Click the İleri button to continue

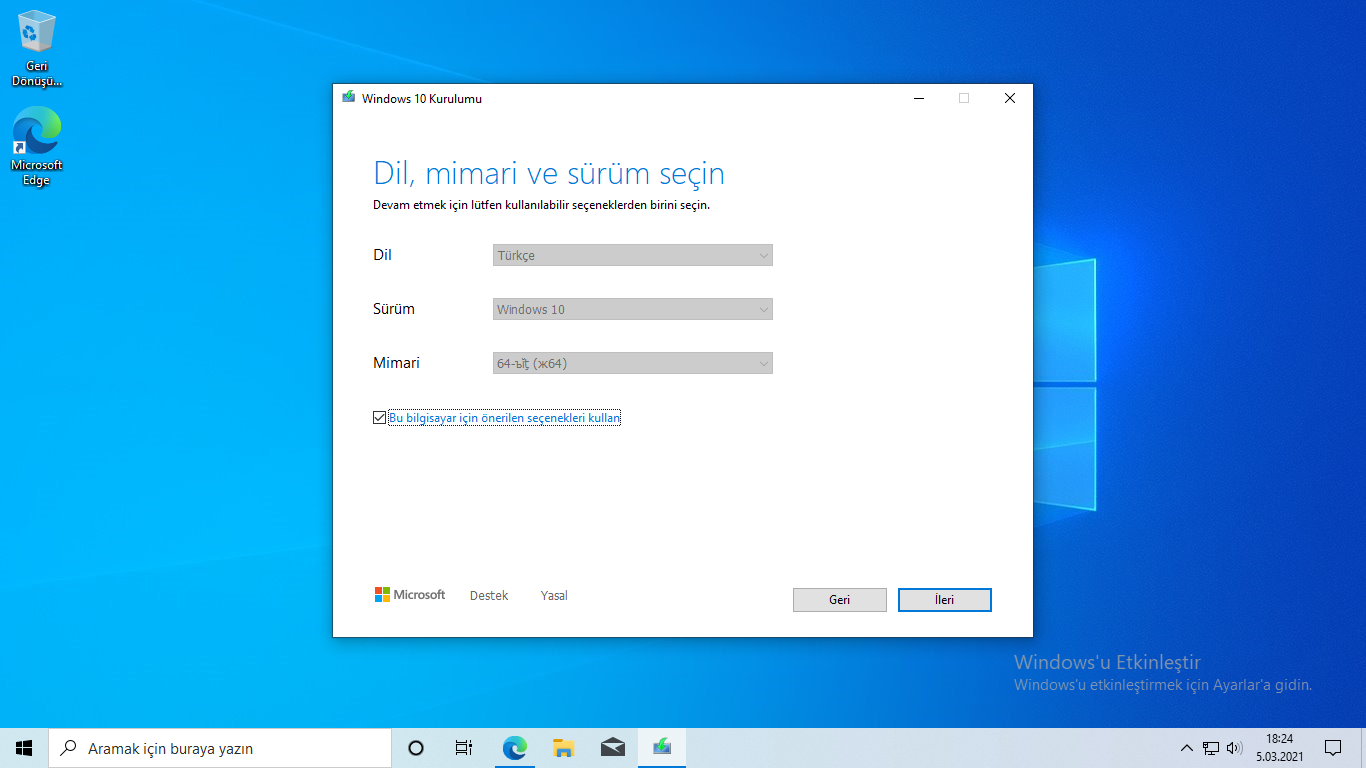(945, 600)
